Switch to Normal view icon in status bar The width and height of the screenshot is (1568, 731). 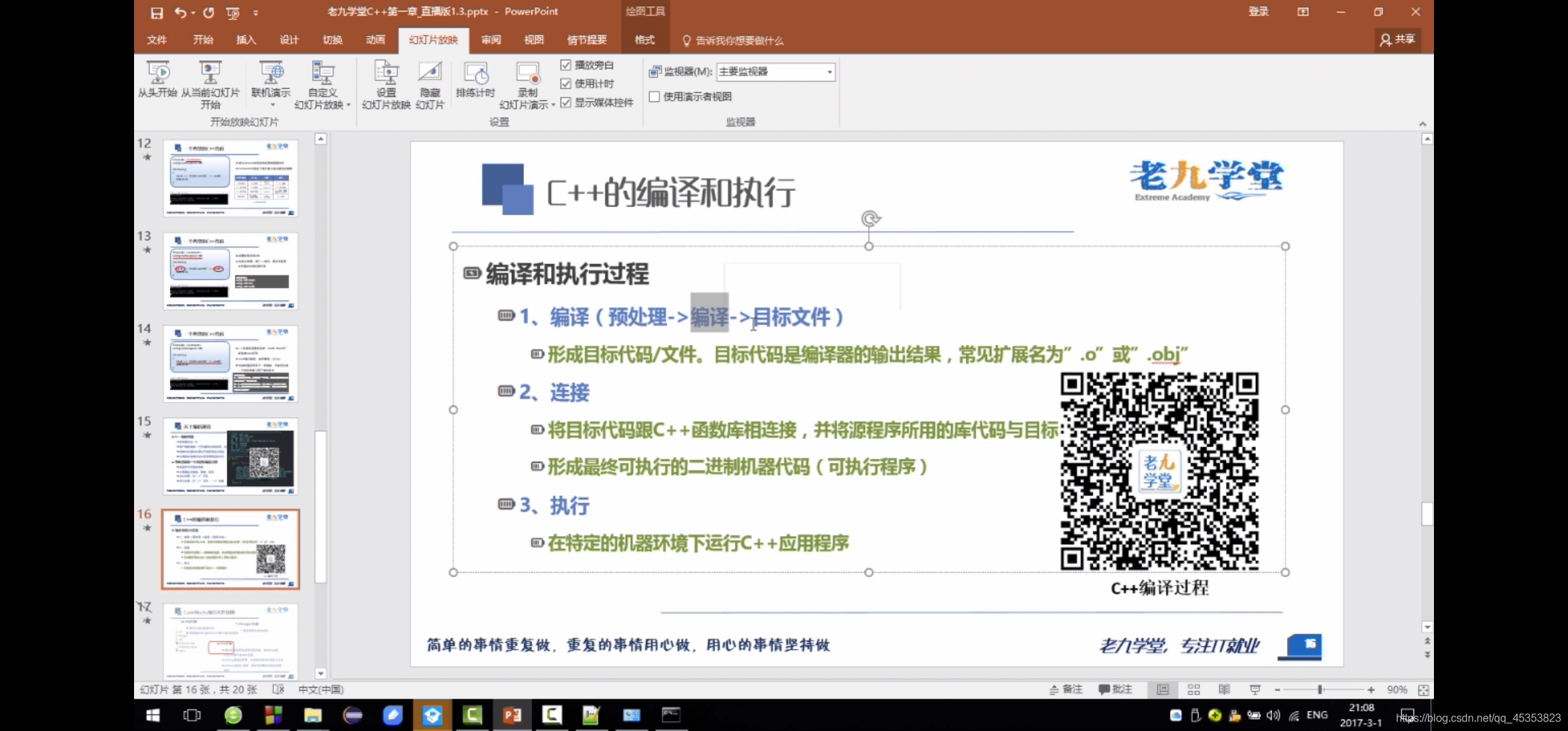(x=1162, y=689)
